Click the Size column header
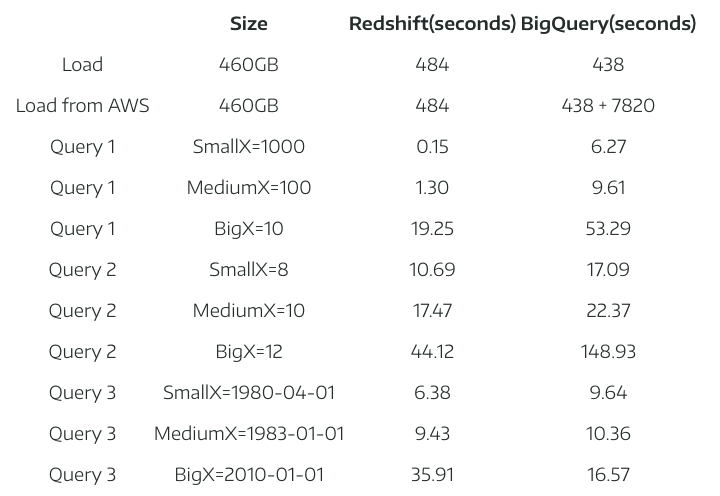 pos(248,24)
